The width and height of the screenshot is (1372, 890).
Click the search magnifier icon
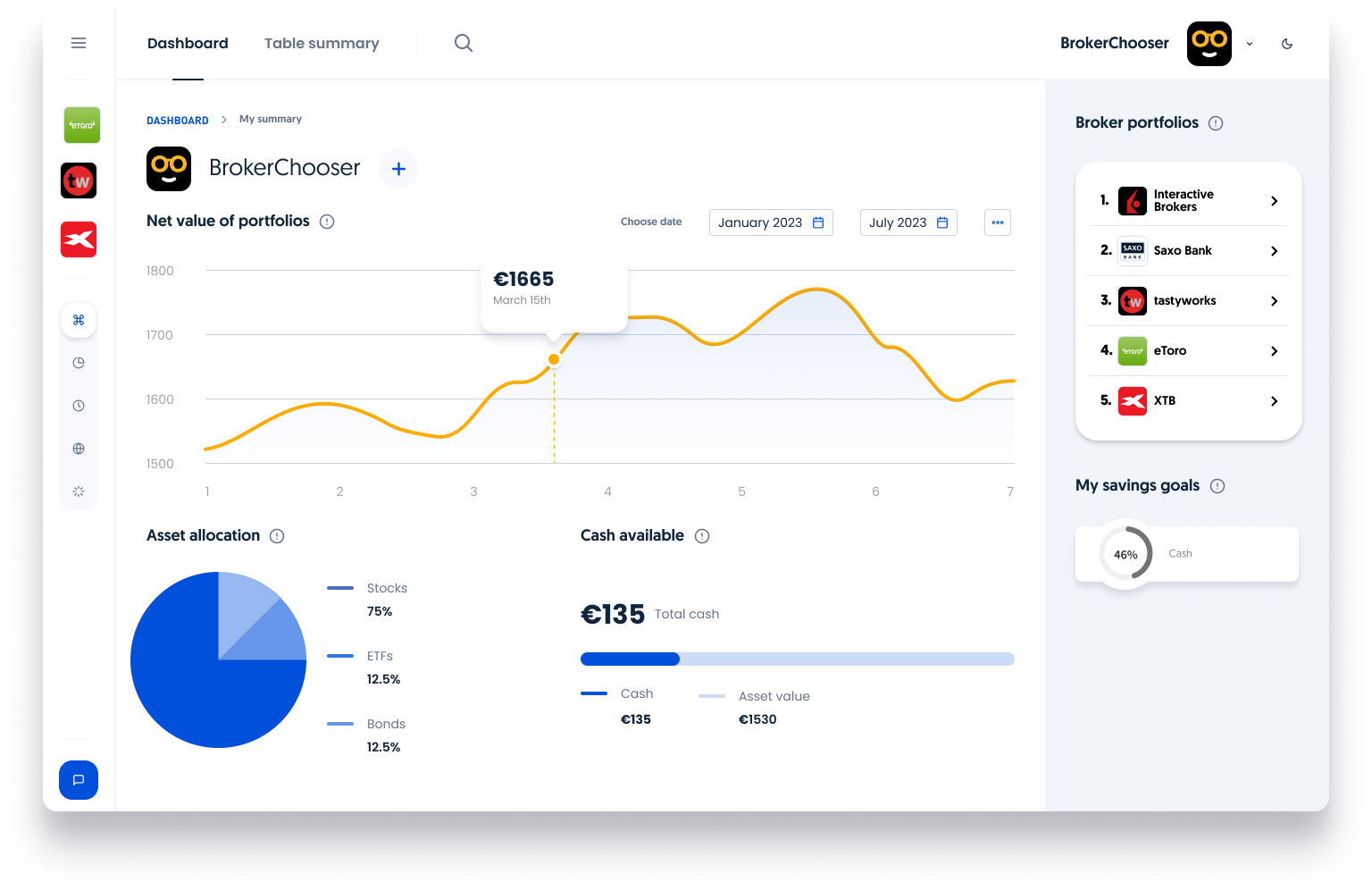pyautogui.click(x=464, y=43)
